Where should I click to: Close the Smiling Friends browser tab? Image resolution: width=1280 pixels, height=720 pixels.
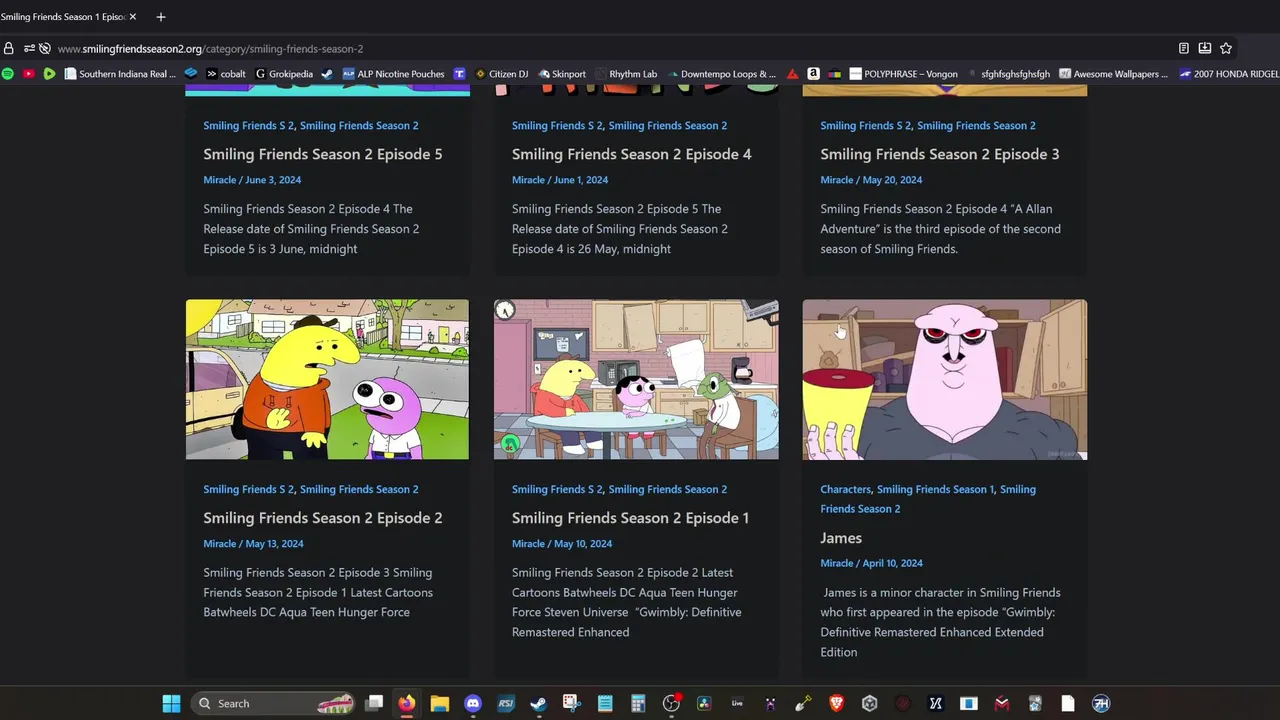coord(133,16)
